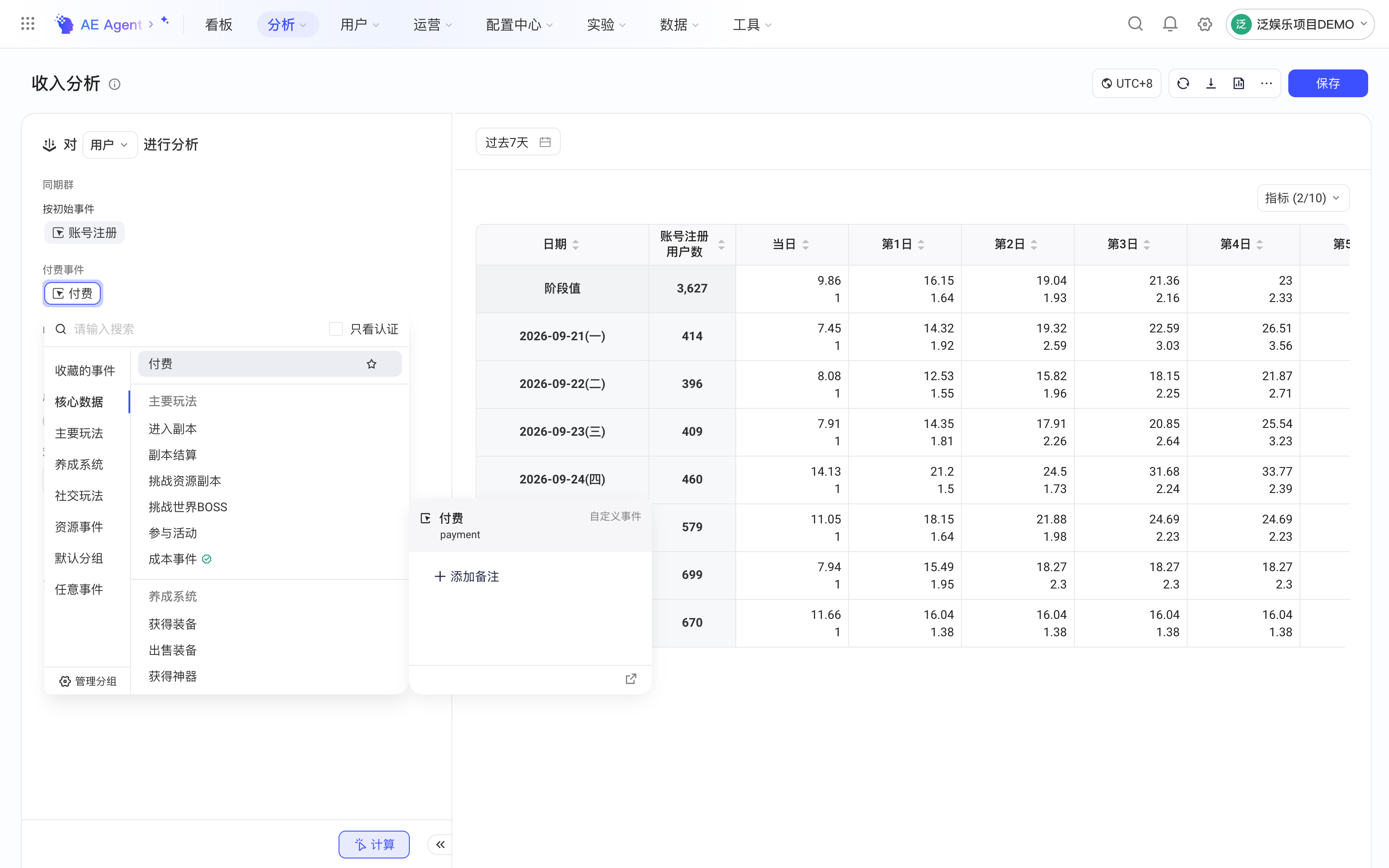Open global search magnifier icon
The image size is (1389, 868).
tap(1136, 24)
